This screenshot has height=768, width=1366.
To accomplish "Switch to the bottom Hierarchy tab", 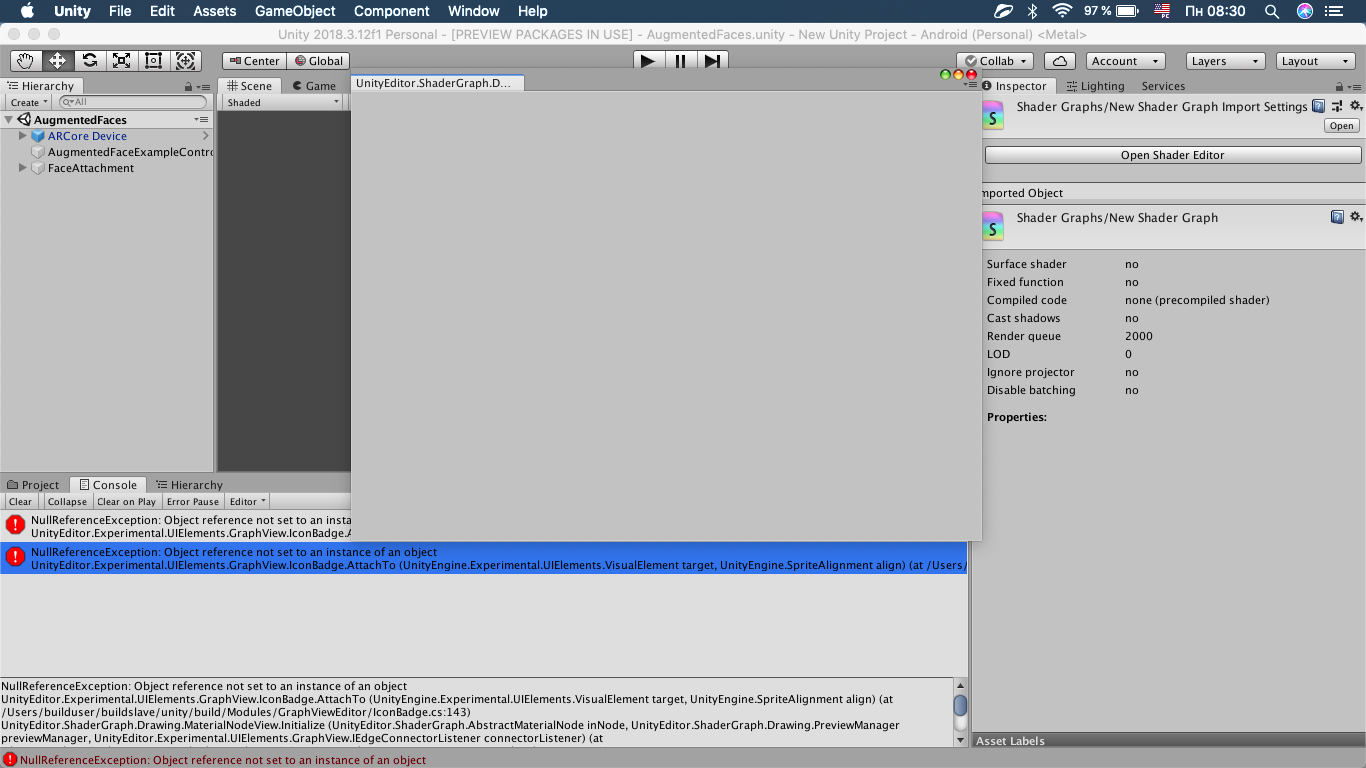I will [189, 485].
